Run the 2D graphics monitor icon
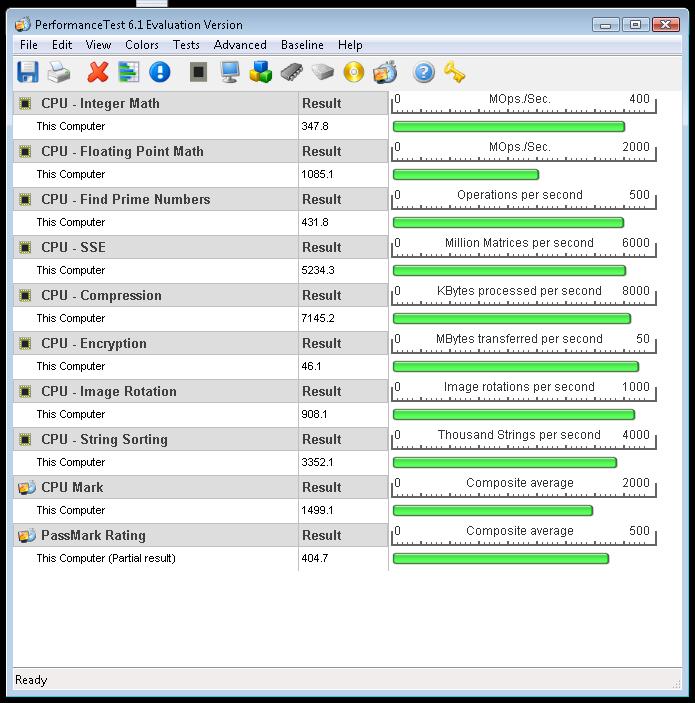The height and width of the screenshot is (703, 695). pos(230,72)
